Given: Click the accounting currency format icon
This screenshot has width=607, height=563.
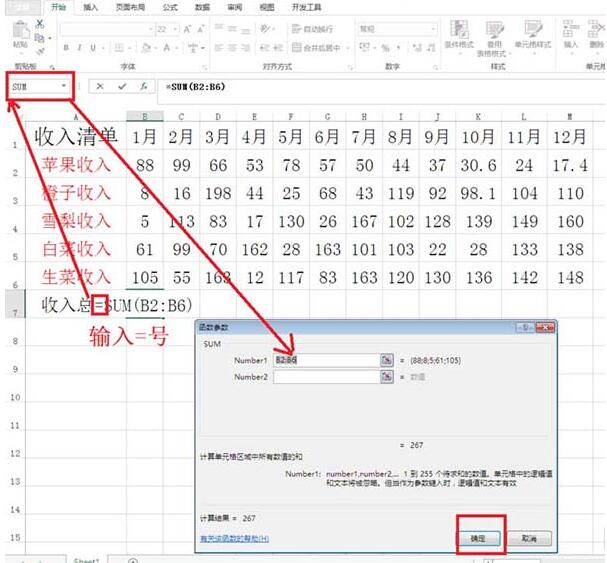Looking at the screenshot, I should (364, 48).
